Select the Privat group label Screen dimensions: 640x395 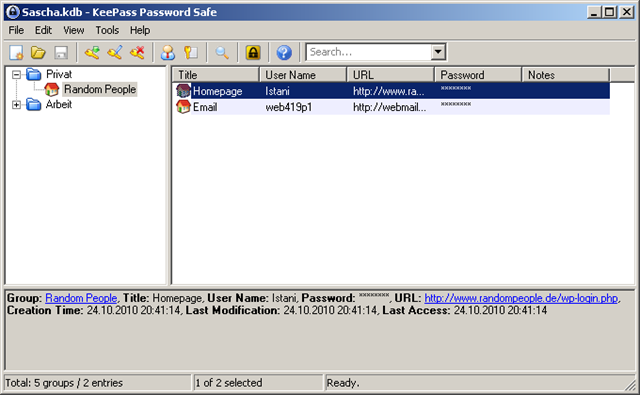point(59,74)
